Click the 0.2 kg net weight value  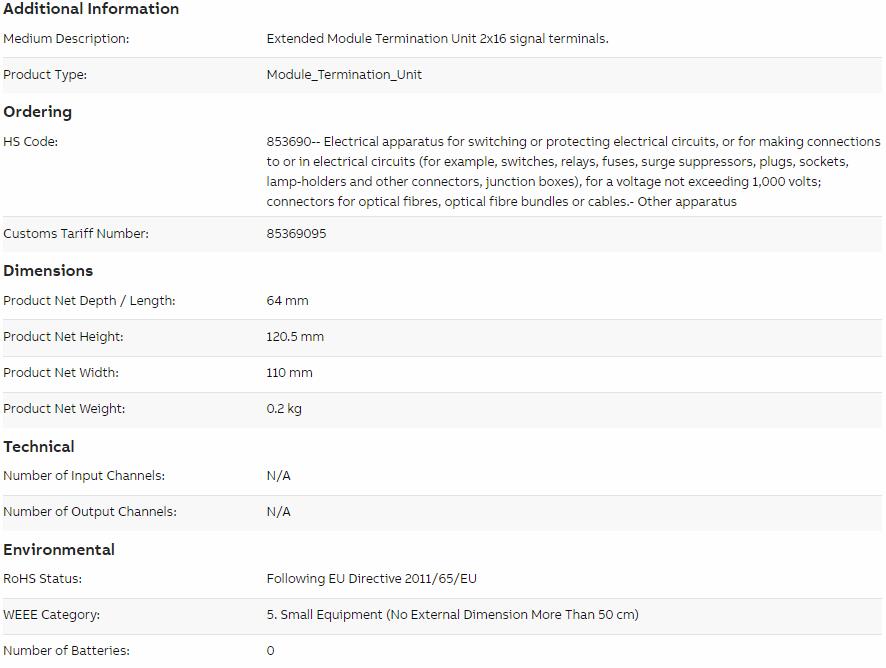[x=284, y=409]
